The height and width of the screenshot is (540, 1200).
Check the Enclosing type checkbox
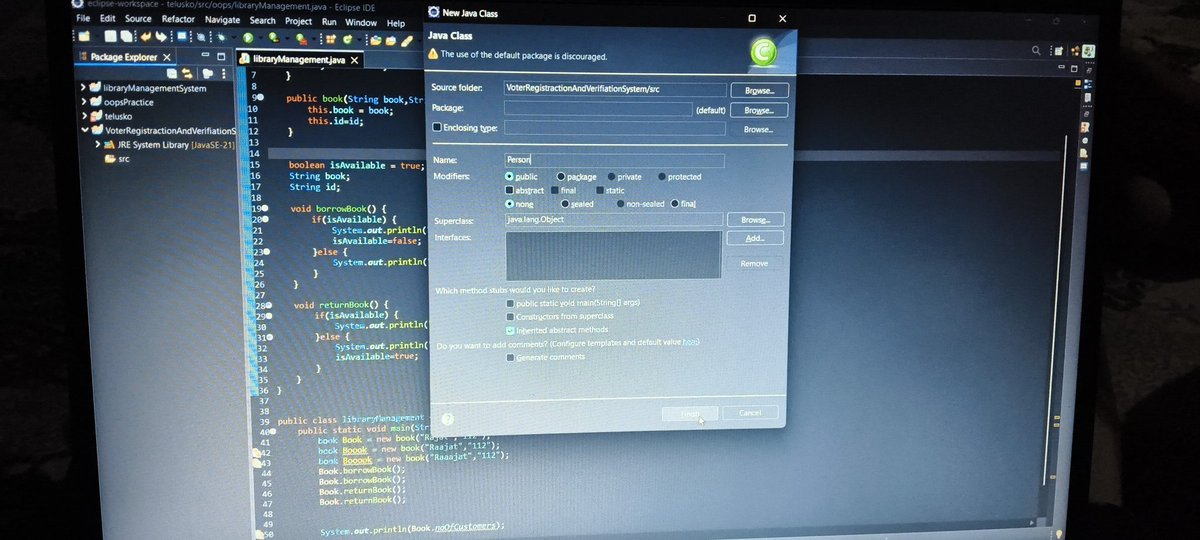[437, 128]
